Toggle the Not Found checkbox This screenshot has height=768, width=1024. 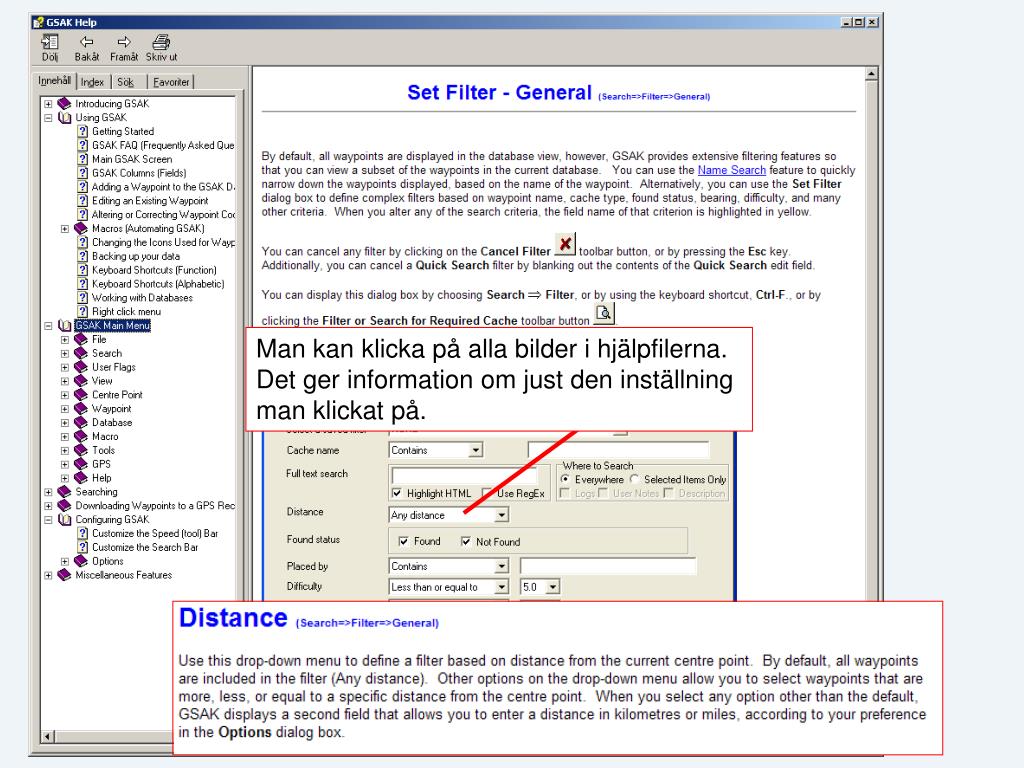coord(466,541)
